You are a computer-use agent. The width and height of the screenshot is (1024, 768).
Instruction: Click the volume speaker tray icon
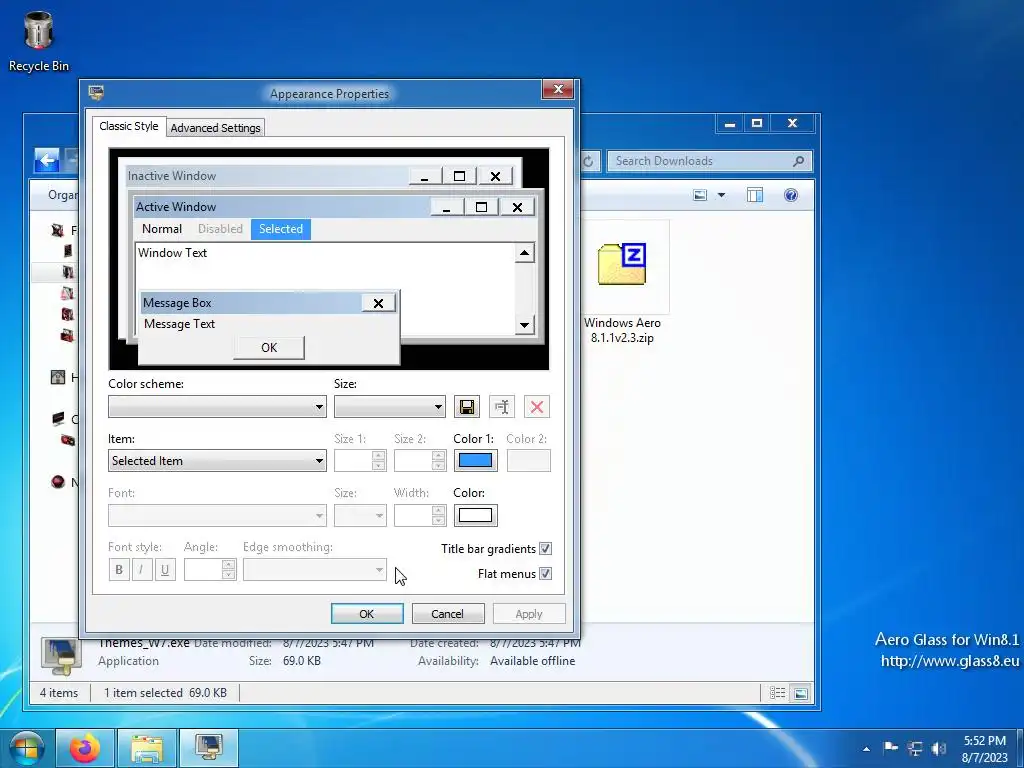click(x=939, y=748)
